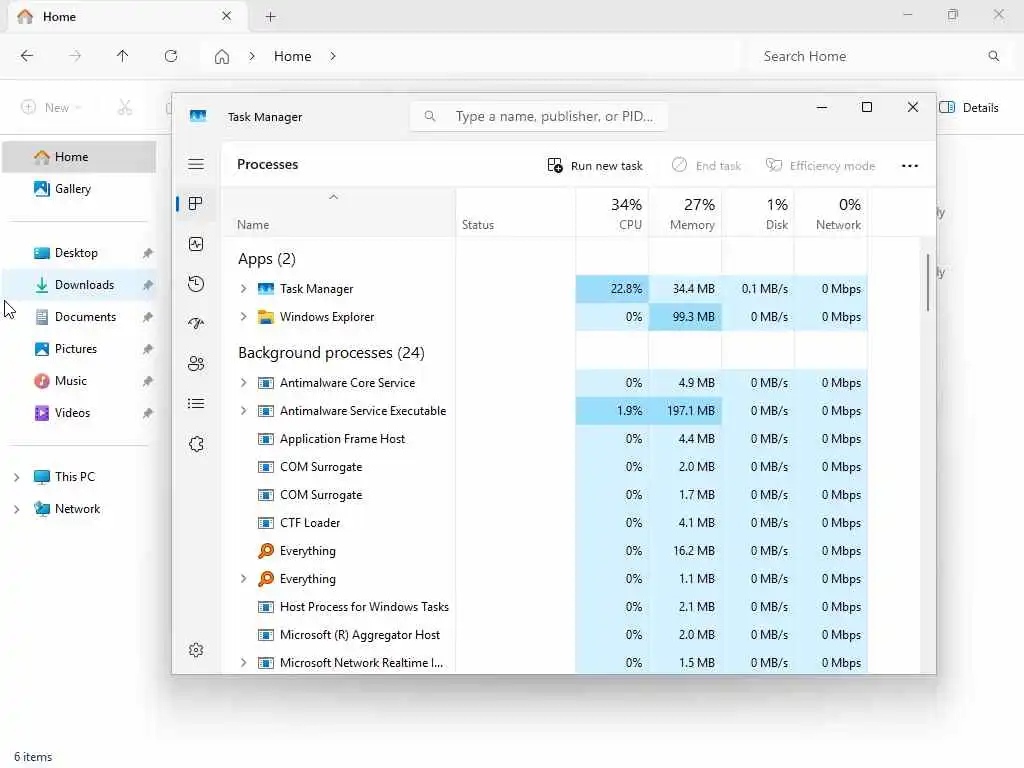
Task: Open Task Manager navigation hamburger menu
Action: point(196,164)
